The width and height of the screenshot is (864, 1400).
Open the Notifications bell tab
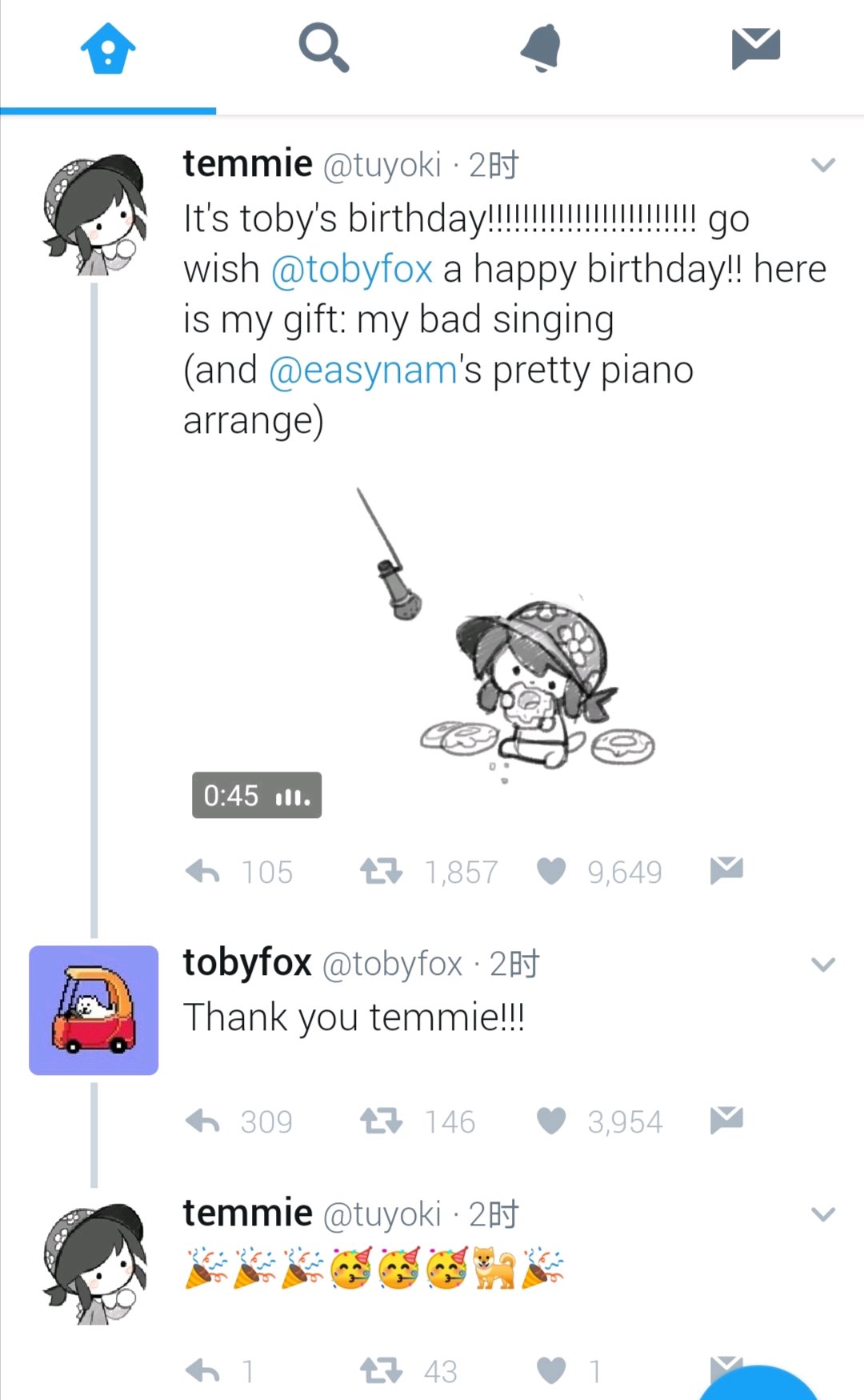[541, 48]
